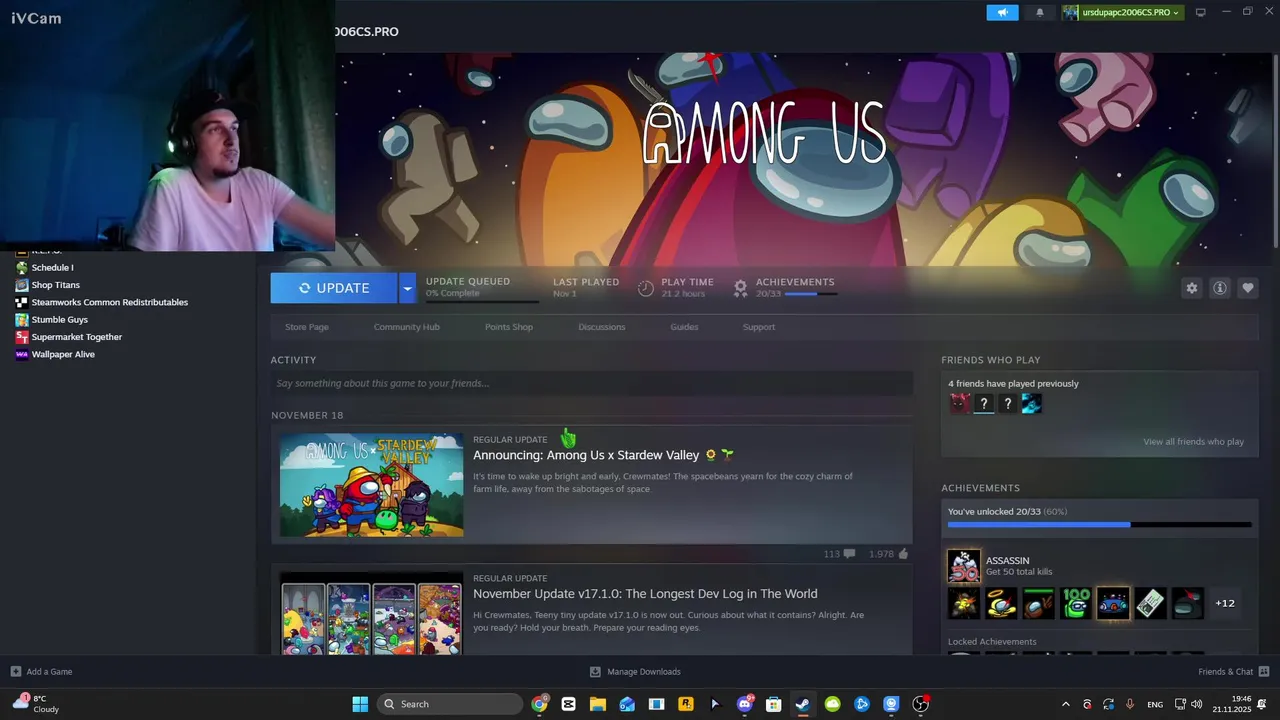View all friends who play link
The image size is (1280, 720).
point(1194,442)
